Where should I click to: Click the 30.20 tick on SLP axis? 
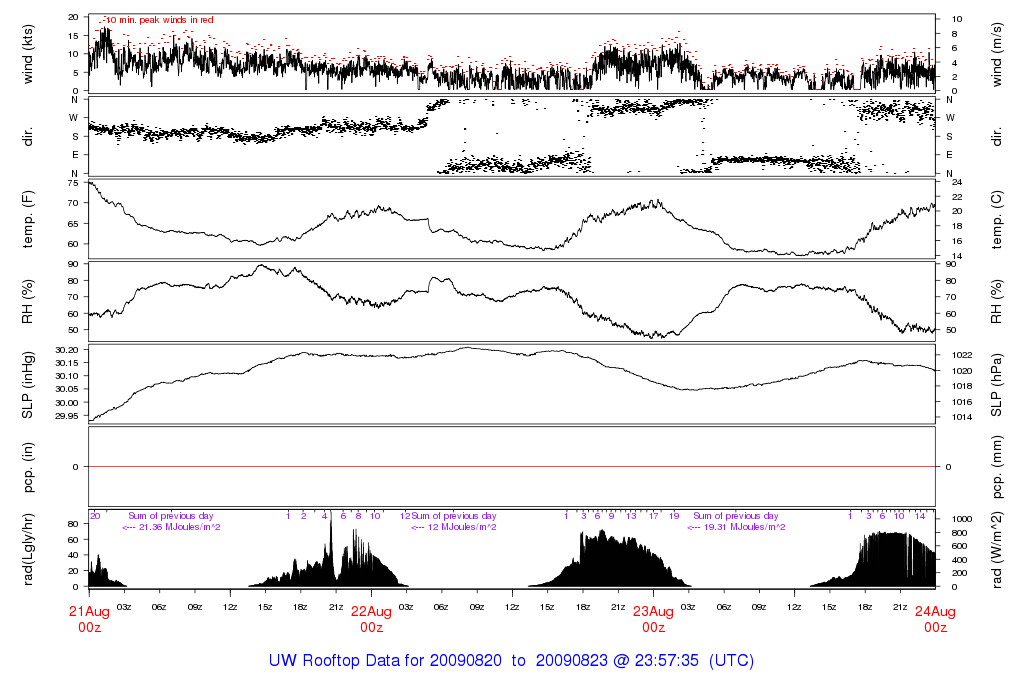67,350
